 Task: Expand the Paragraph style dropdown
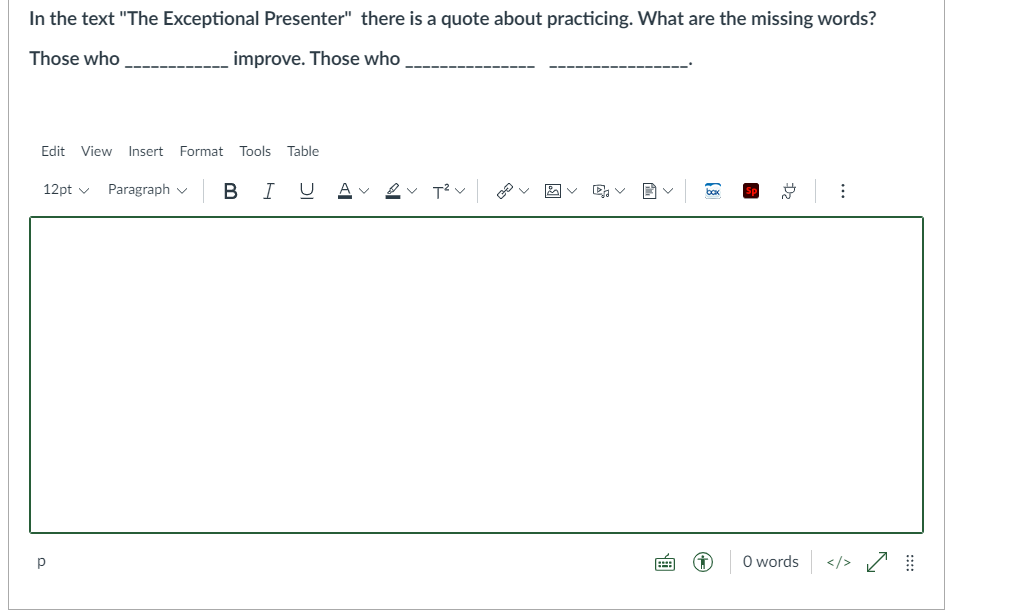click(x=146, y=189)
